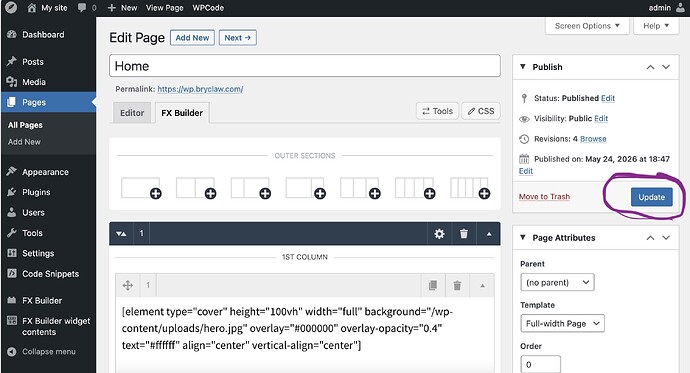Click the blue Update button
Viewport: 690px width, 373px height.
(x=651, y=197)
